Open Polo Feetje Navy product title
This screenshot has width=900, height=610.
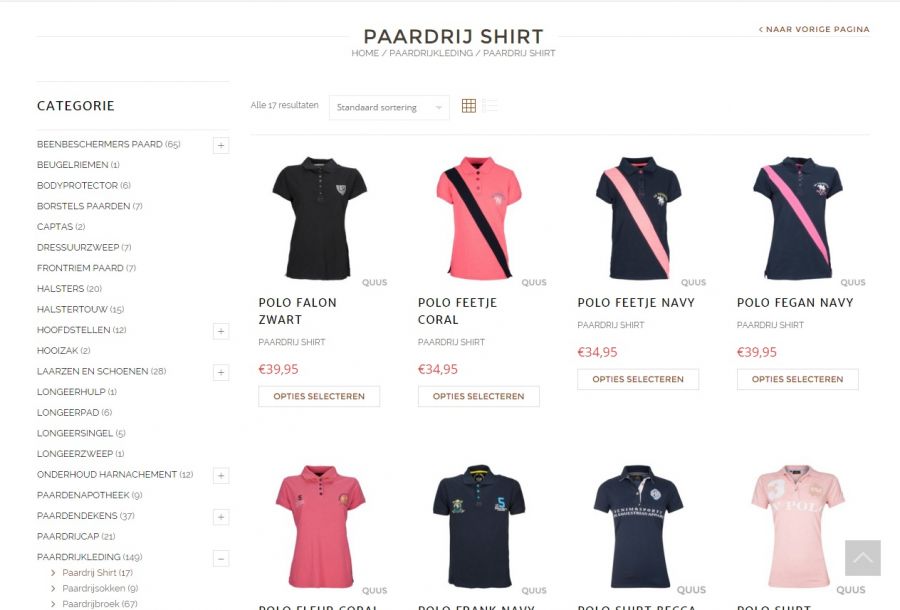[636, 302]
